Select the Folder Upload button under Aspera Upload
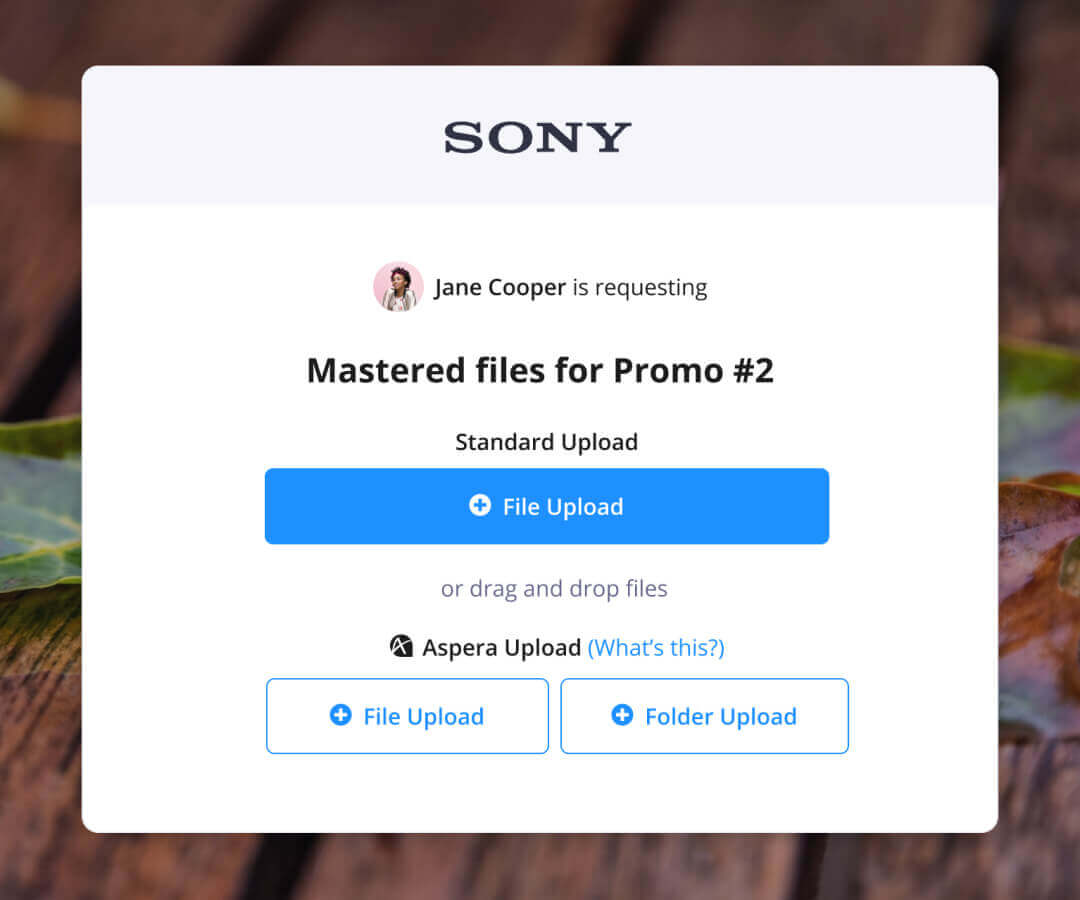The height and width of the screenshot is (900, 1080). (x=704, y=716)
